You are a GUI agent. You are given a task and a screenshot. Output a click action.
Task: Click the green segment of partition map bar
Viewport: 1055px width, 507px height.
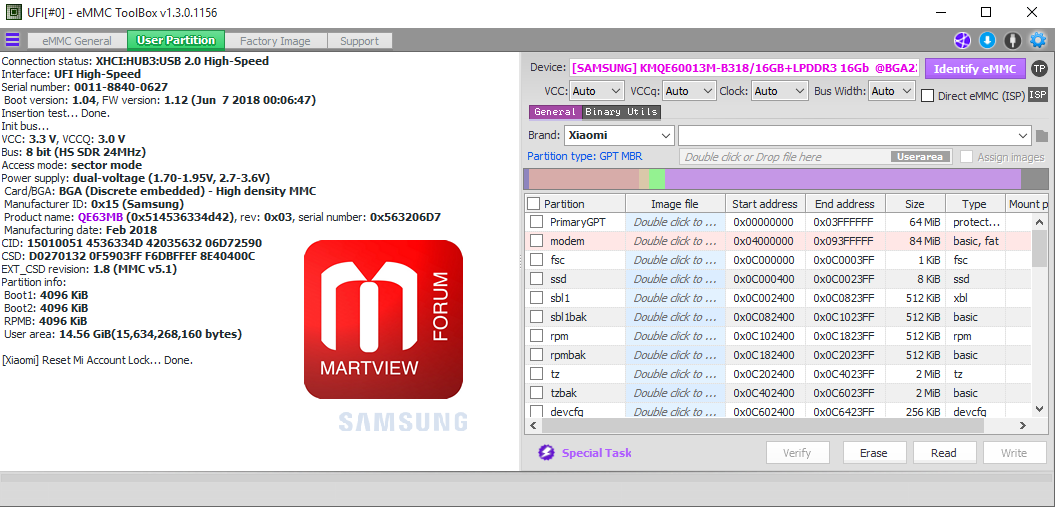click(x=657, y=179)
